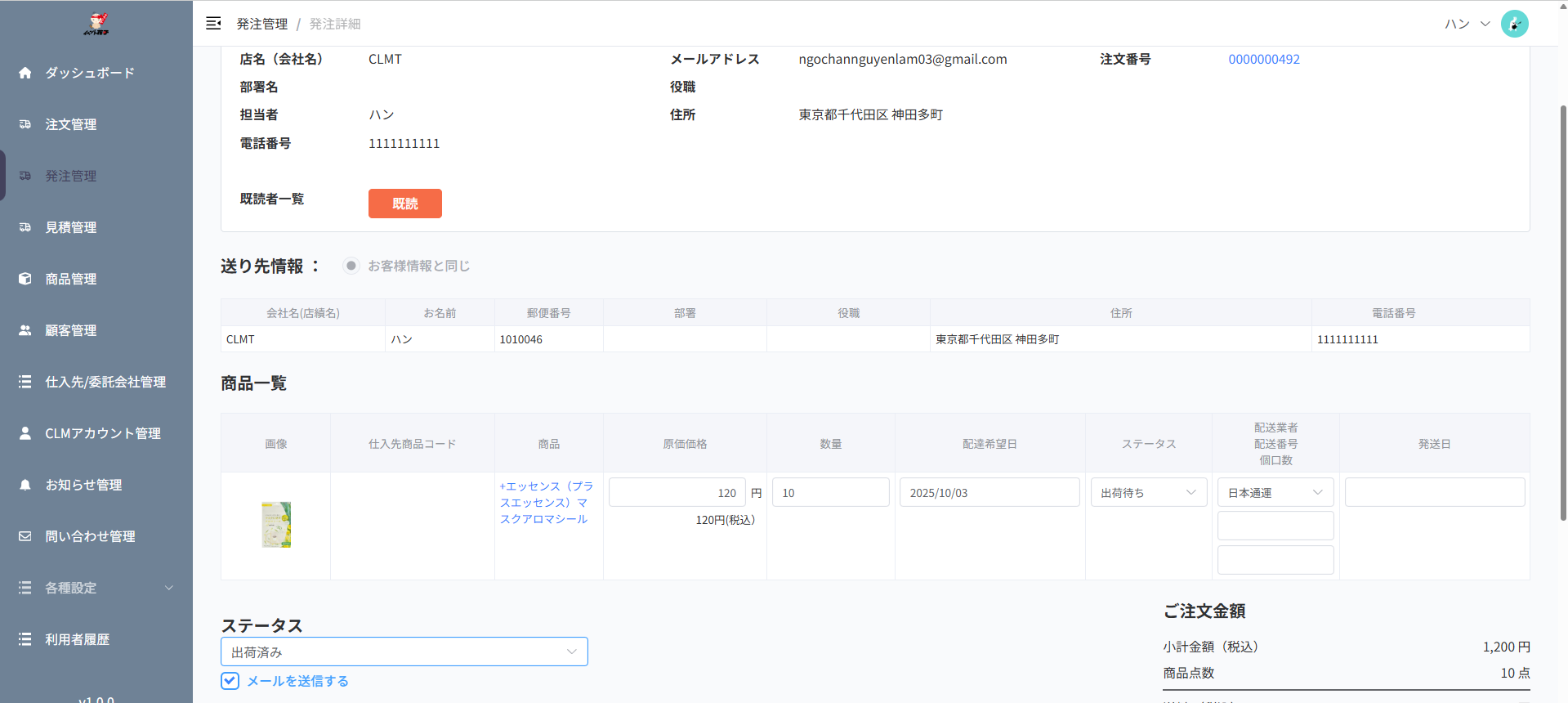Viewport: 1568px width, 703px height.
Task: Open order number 0000000492 link
Action: click(x=1263, y=59)
